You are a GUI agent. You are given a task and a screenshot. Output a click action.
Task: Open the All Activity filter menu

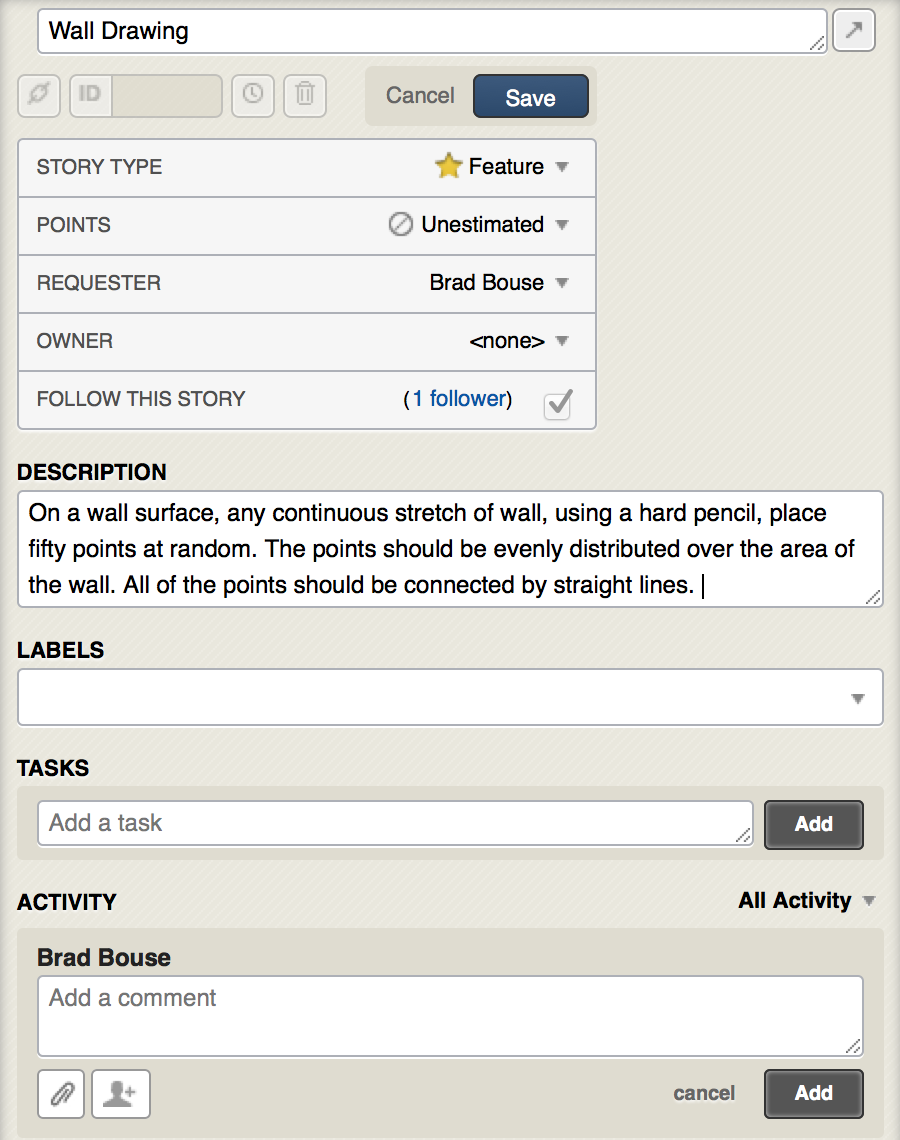(806, 901)
